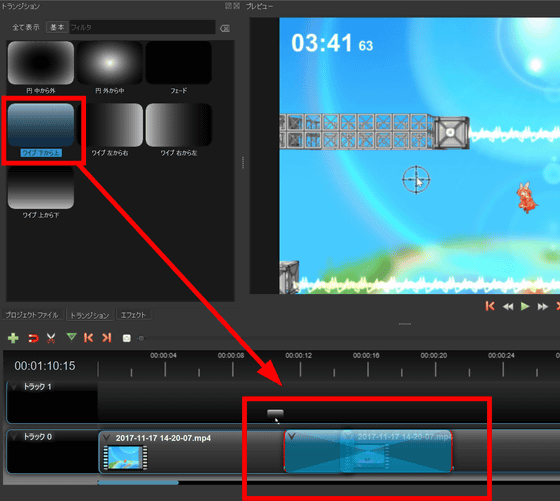The height and width of the screenshot is (501, 560).
Task: Click the rewind button under preview
Action: (x=508, y=306)
